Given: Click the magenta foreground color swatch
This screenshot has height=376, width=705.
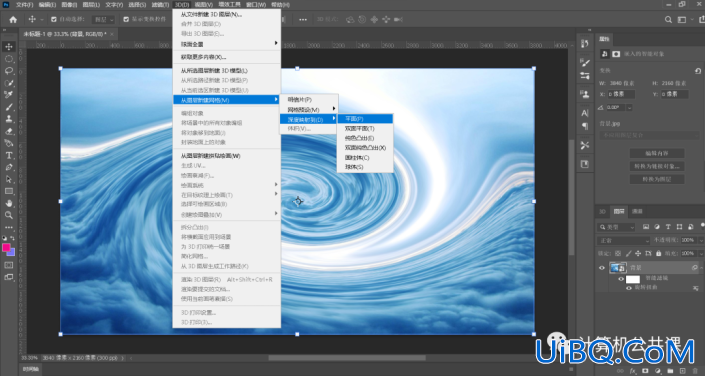Looking at the screenshot, I should (x=6, y=247).
